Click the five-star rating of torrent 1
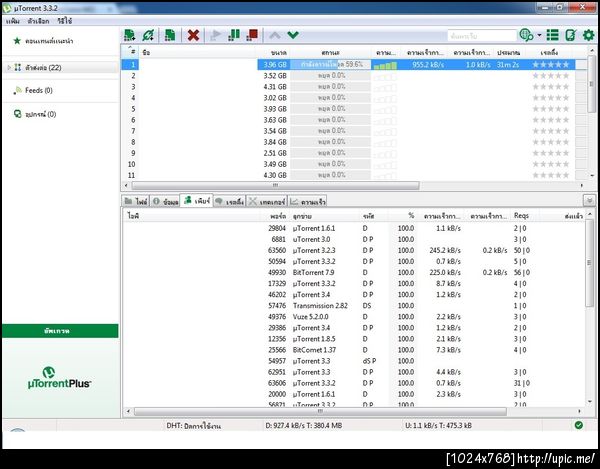 tap(551, 65)
